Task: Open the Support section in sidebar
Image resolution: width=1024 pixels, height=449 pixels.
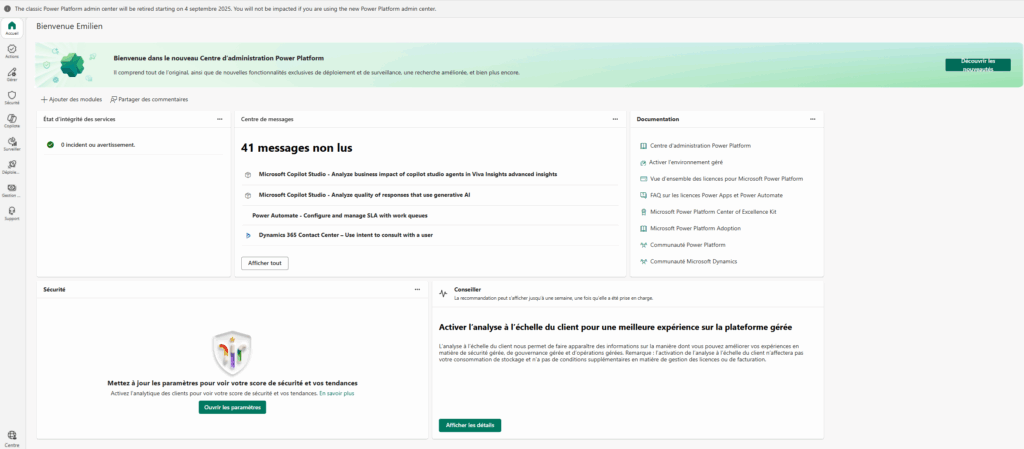Action: click(x=12, y=213)
